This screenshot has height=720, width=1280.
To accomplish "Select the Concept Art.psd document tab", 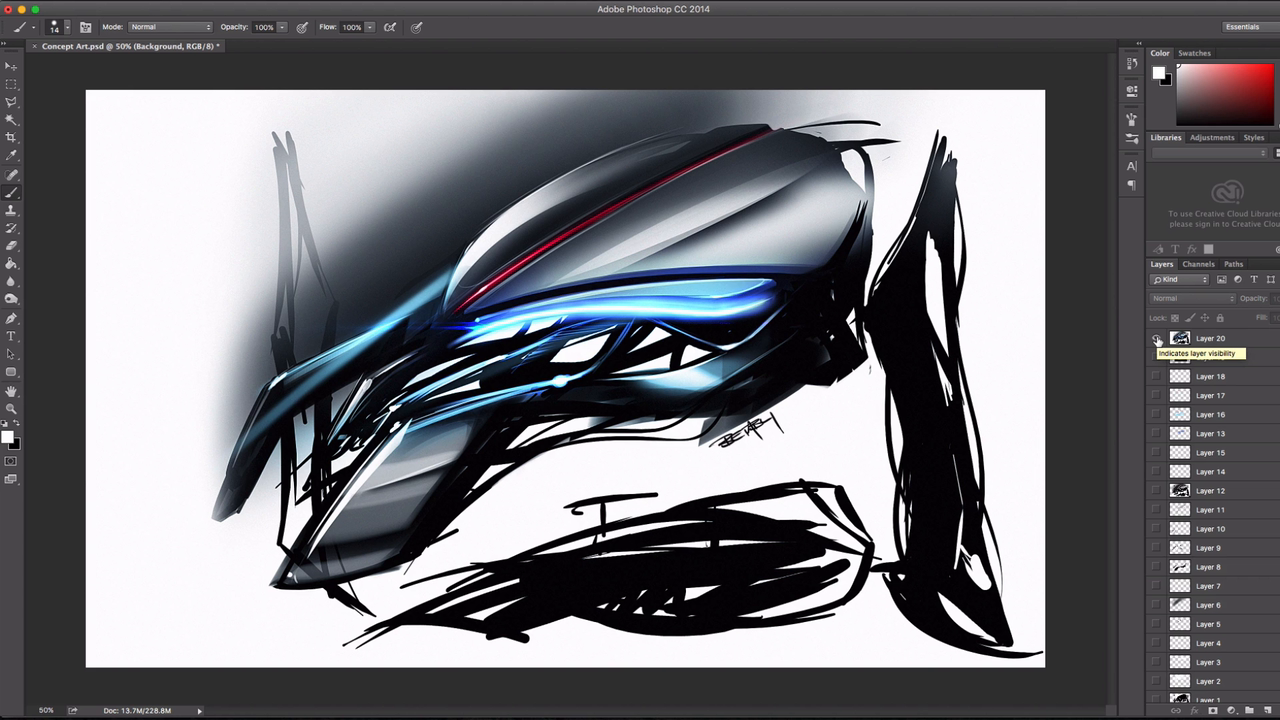I will [x=127, y=46].
